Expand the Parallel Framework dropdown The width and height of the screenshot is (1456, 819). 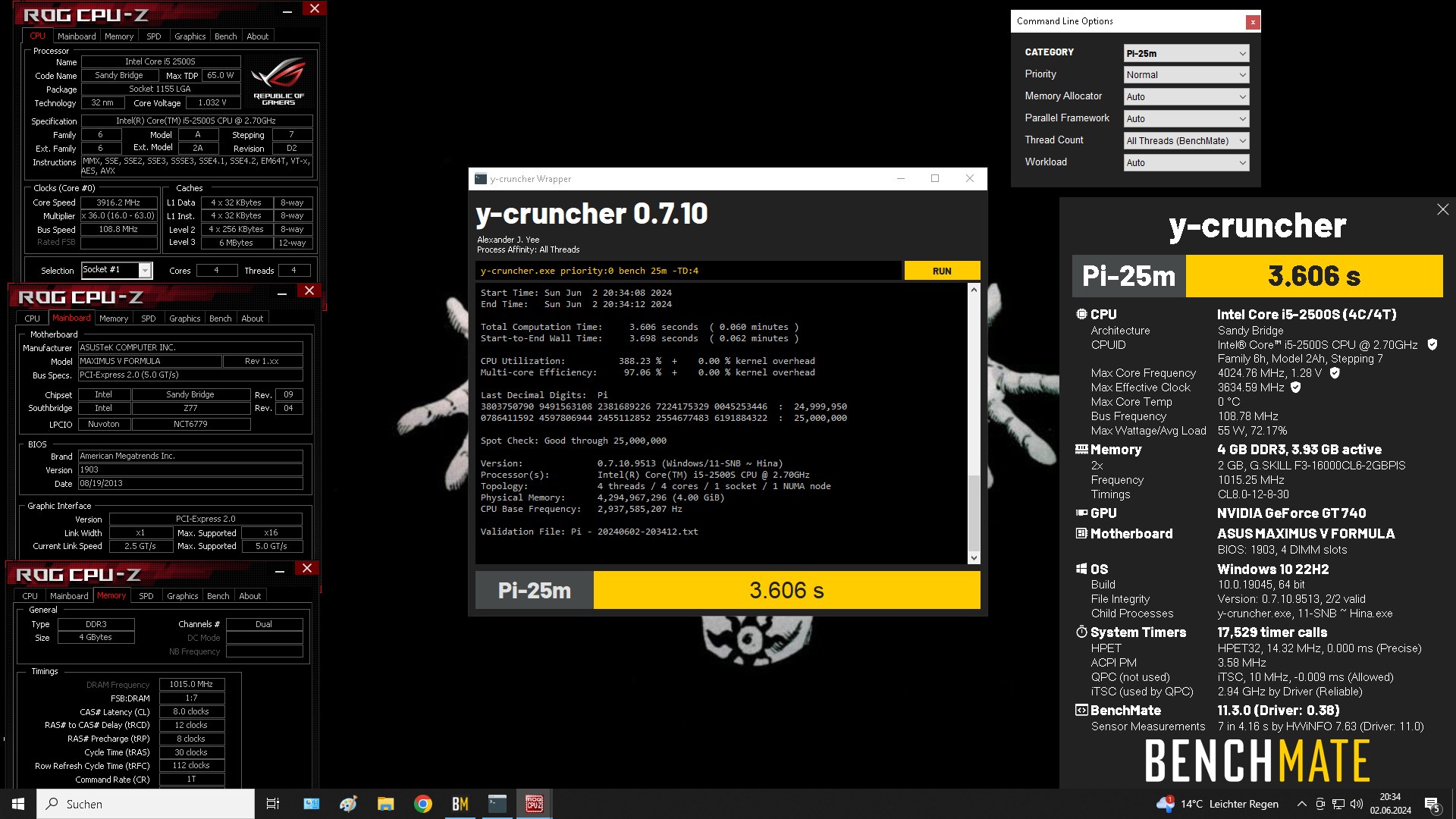1186,119
